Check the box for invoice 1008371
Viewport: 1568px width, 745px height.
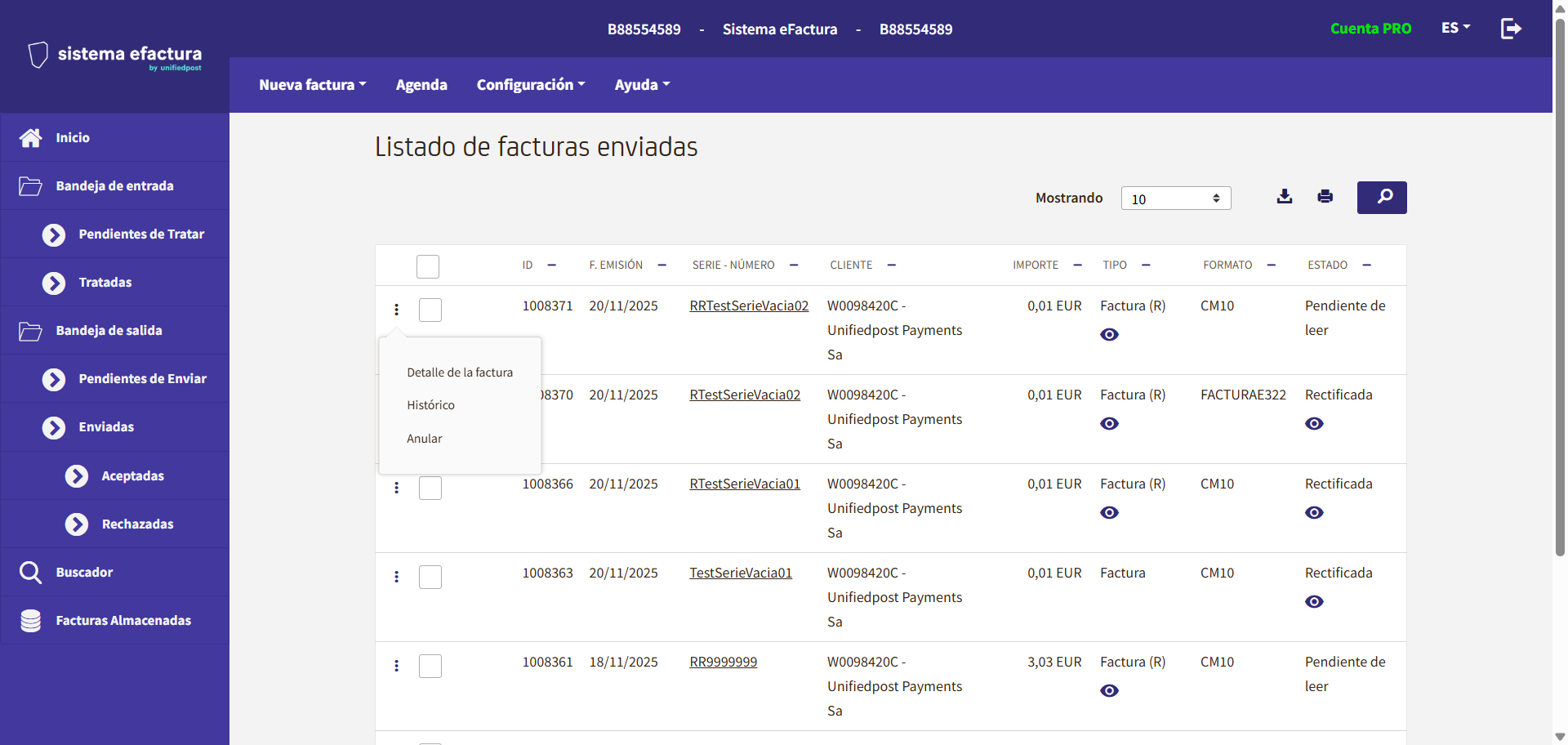point(430,310)
